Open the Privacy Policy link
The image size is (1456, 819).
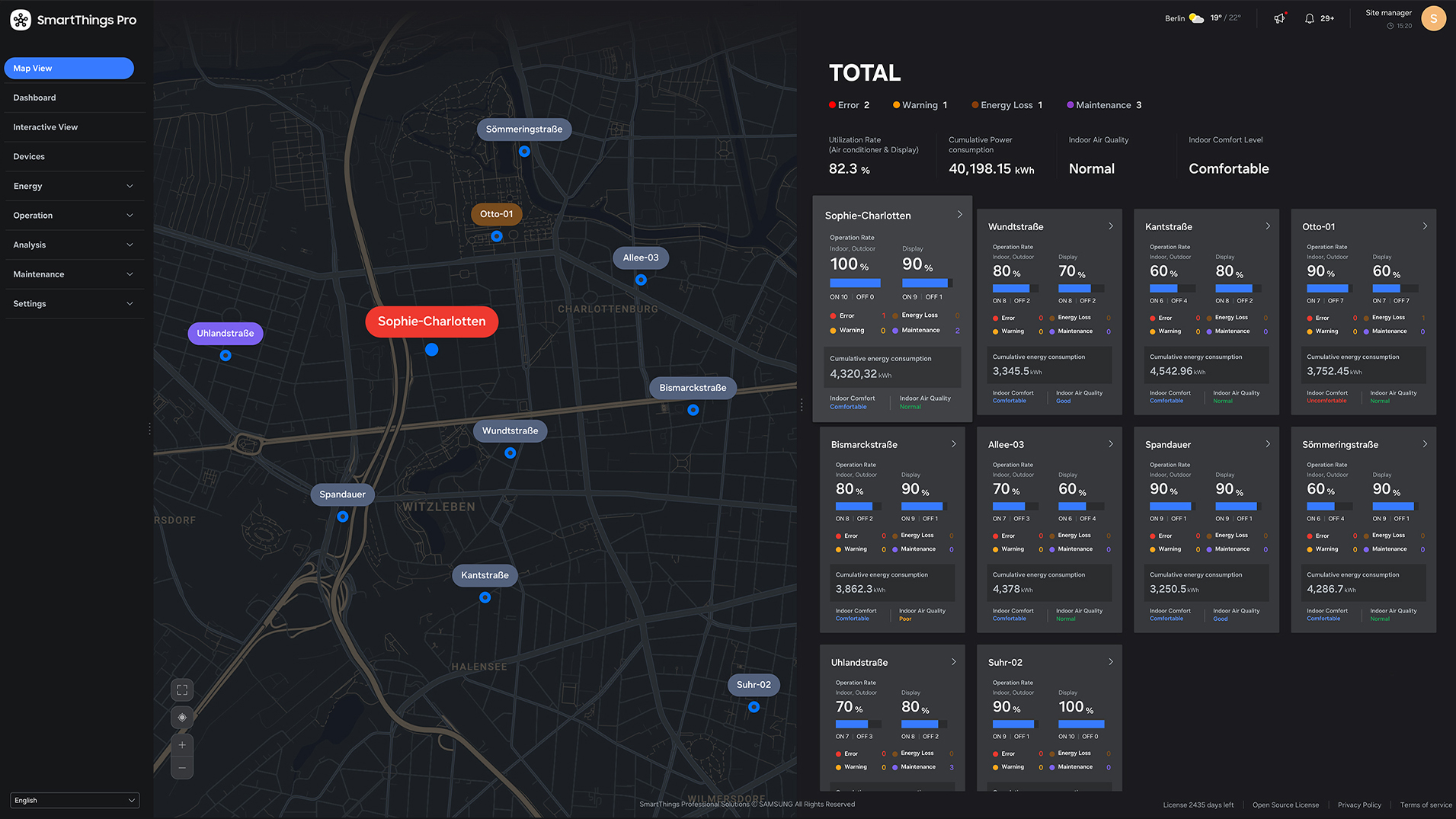(x=1359, y=805)
